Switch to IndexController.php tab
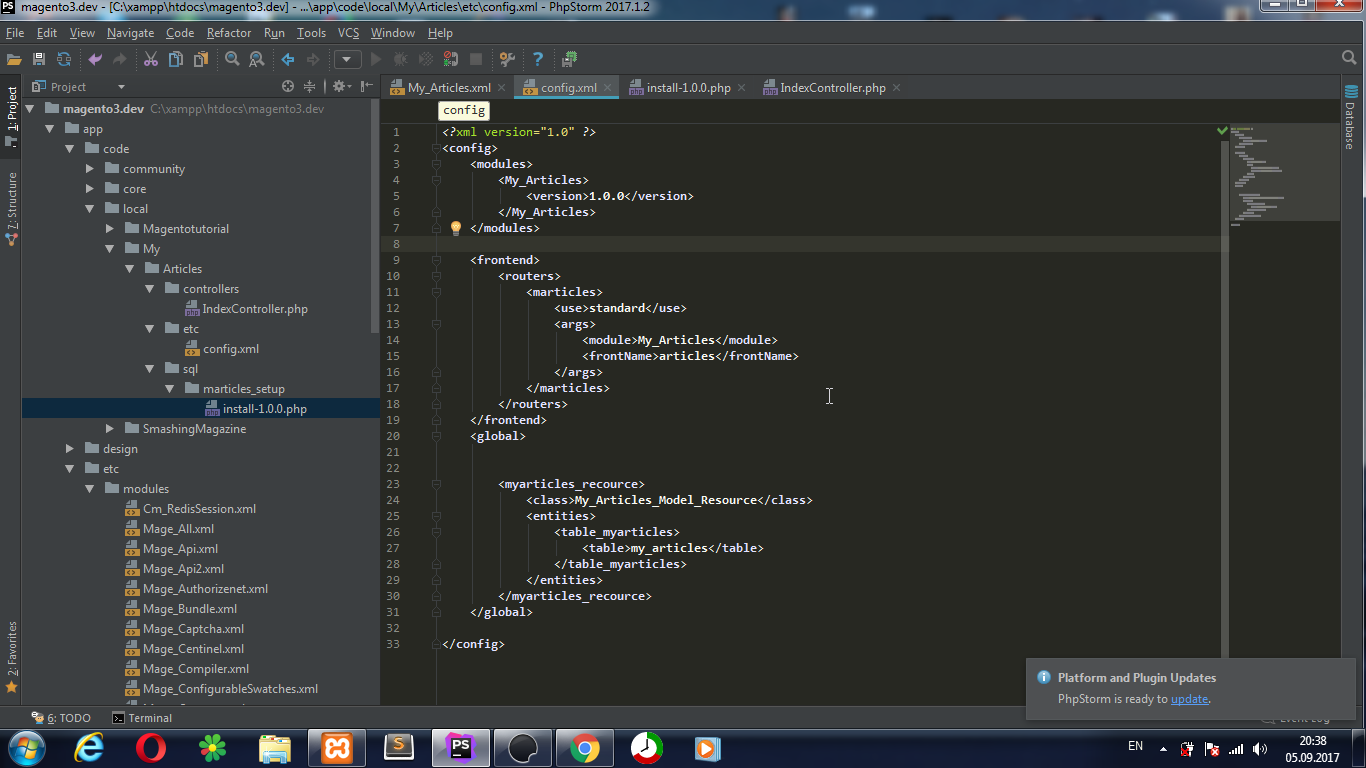The height and width of the screenshot is (768, 1366). point(832,88)
